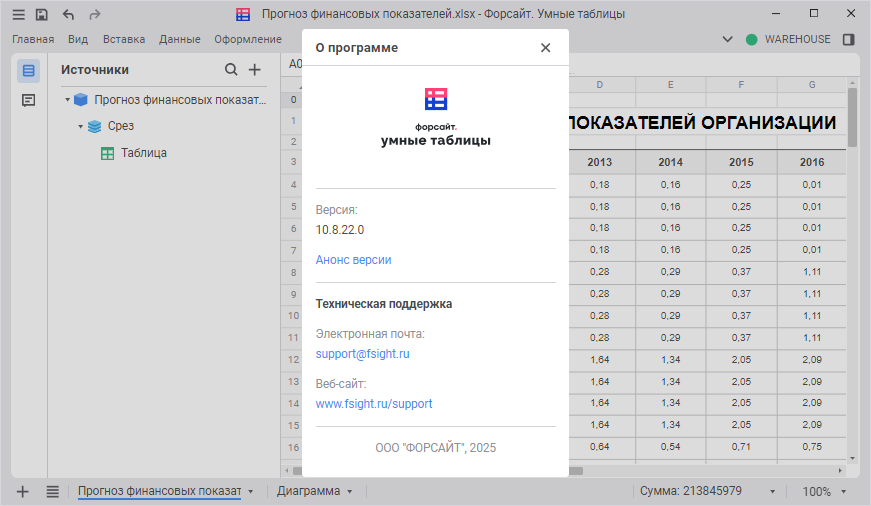Click the cube icon of the data source
This screenshot has width=871, height=506.
pyautogui.click(x=81, y=99)
